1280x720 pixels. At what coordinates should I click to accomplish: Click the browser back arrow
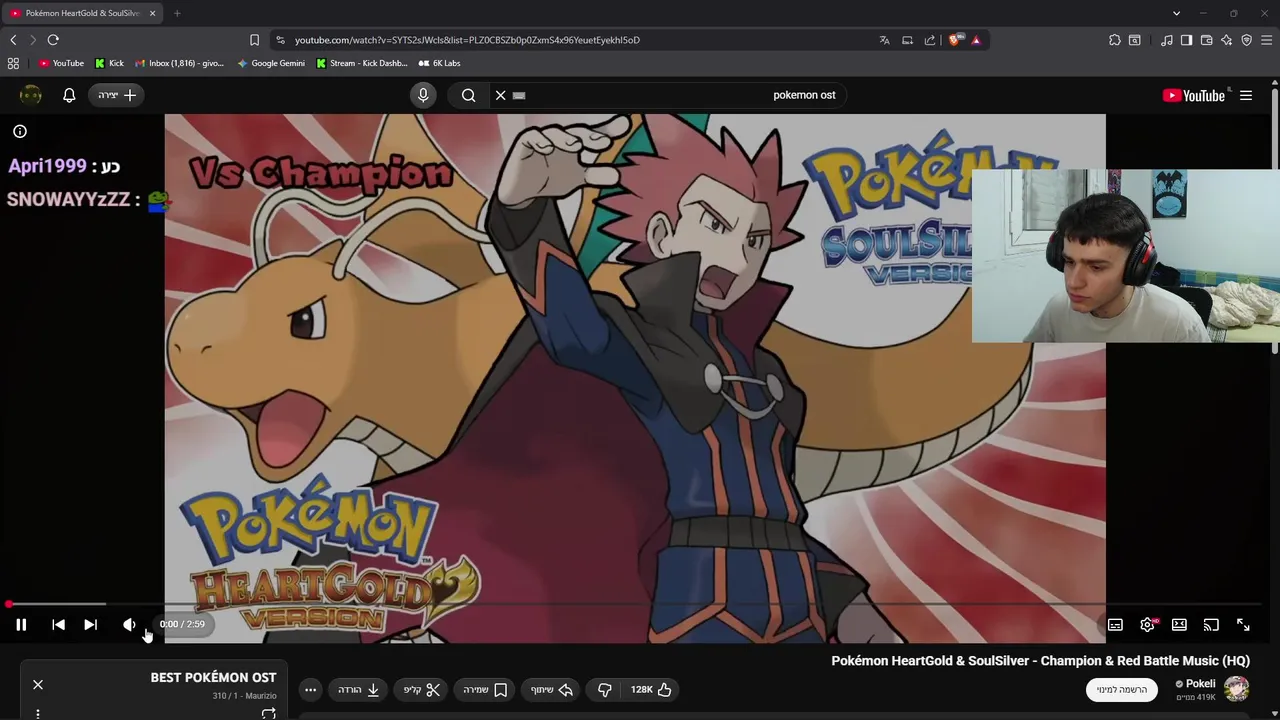13,40
